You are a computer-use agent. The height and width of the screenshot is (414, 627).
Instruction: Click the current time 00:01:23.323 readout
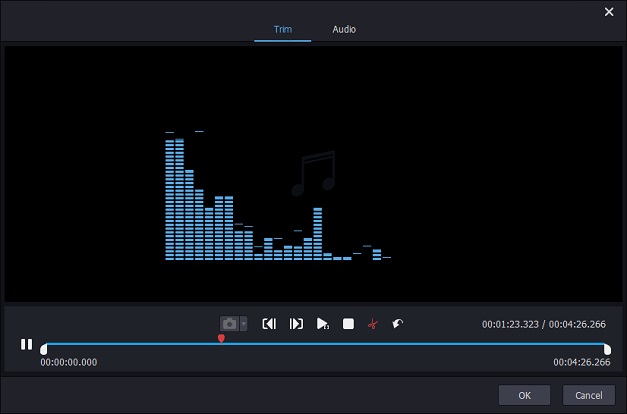pyautogui.click(x=510, y=324)
